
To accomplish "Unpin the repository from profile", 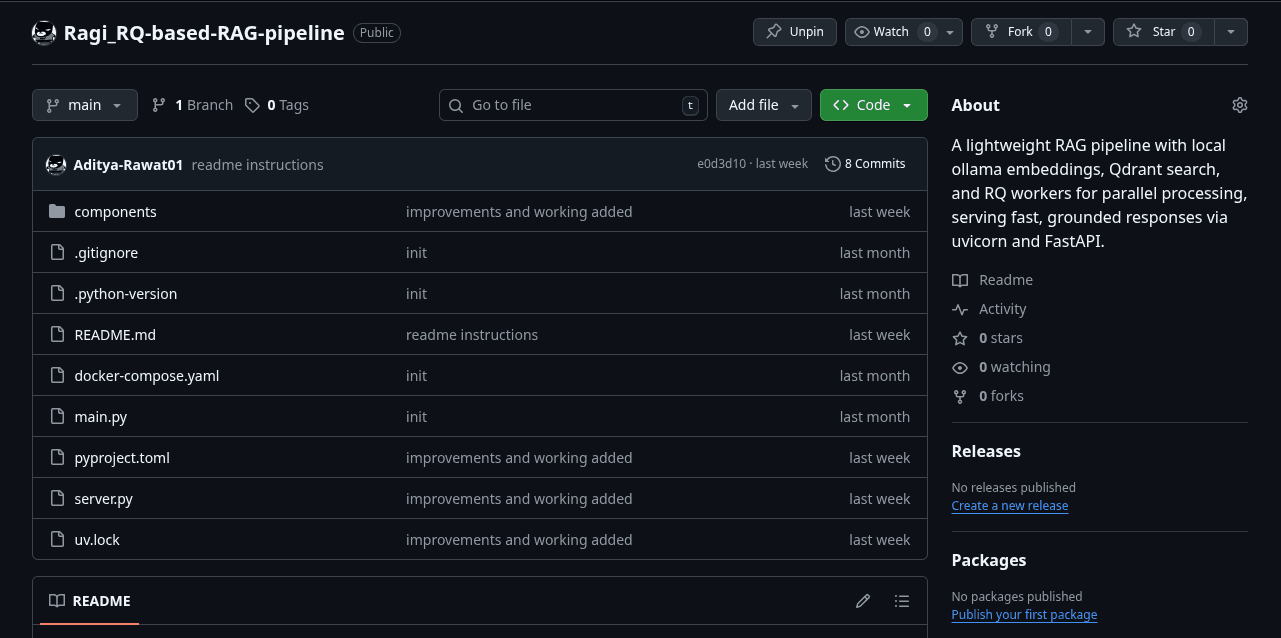I will point(795,32).
